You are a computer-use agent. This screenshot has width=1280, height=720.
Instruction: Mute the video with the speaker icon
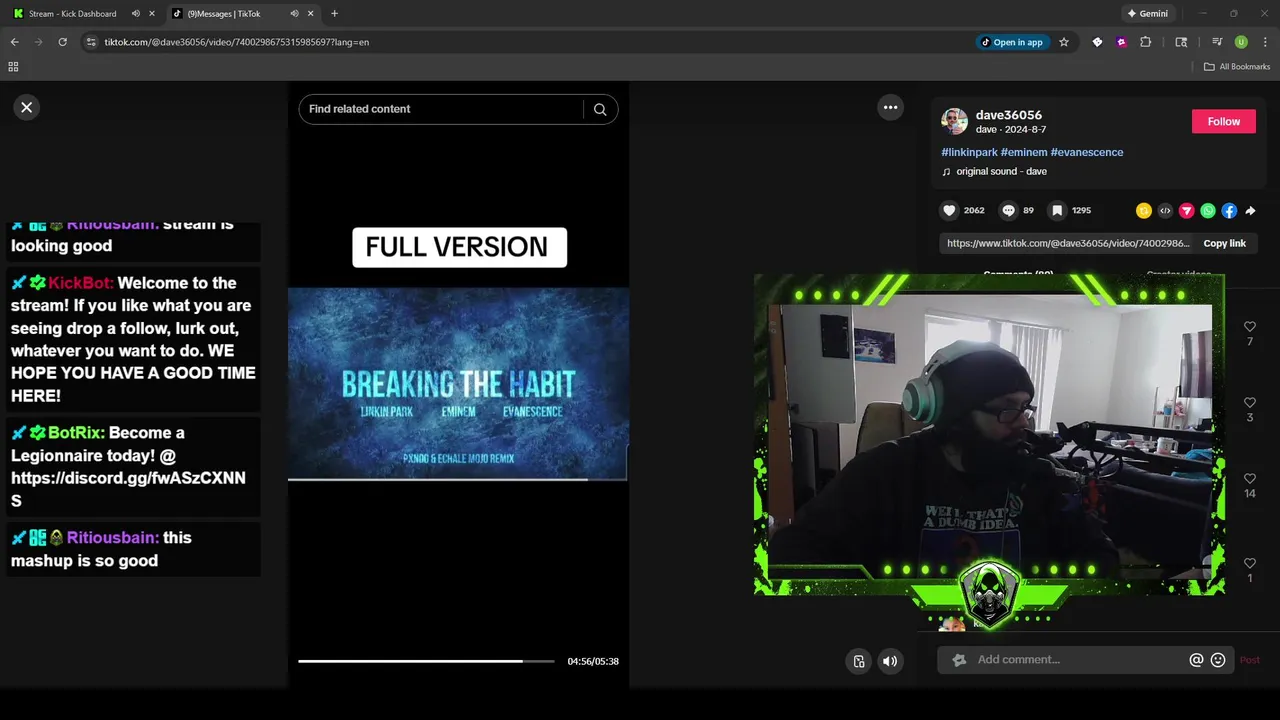890,661
